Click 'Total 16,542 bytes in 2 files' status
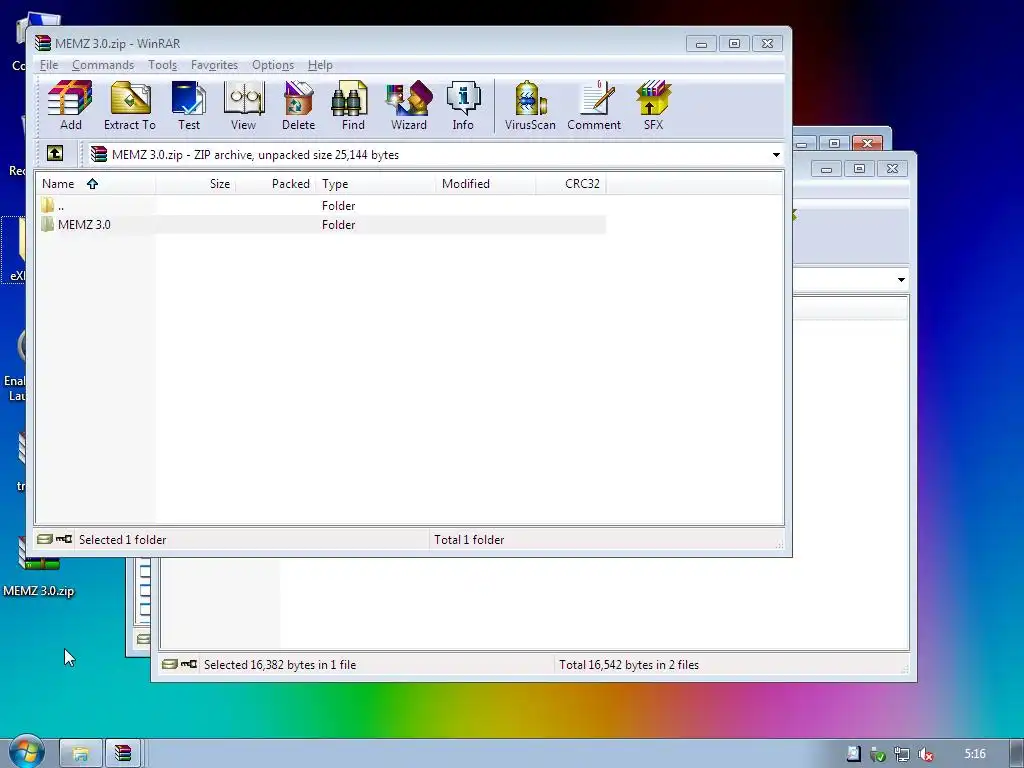The width and height of the screenshot is (1024, 768). pyautogui.click(x=629, y=665)
